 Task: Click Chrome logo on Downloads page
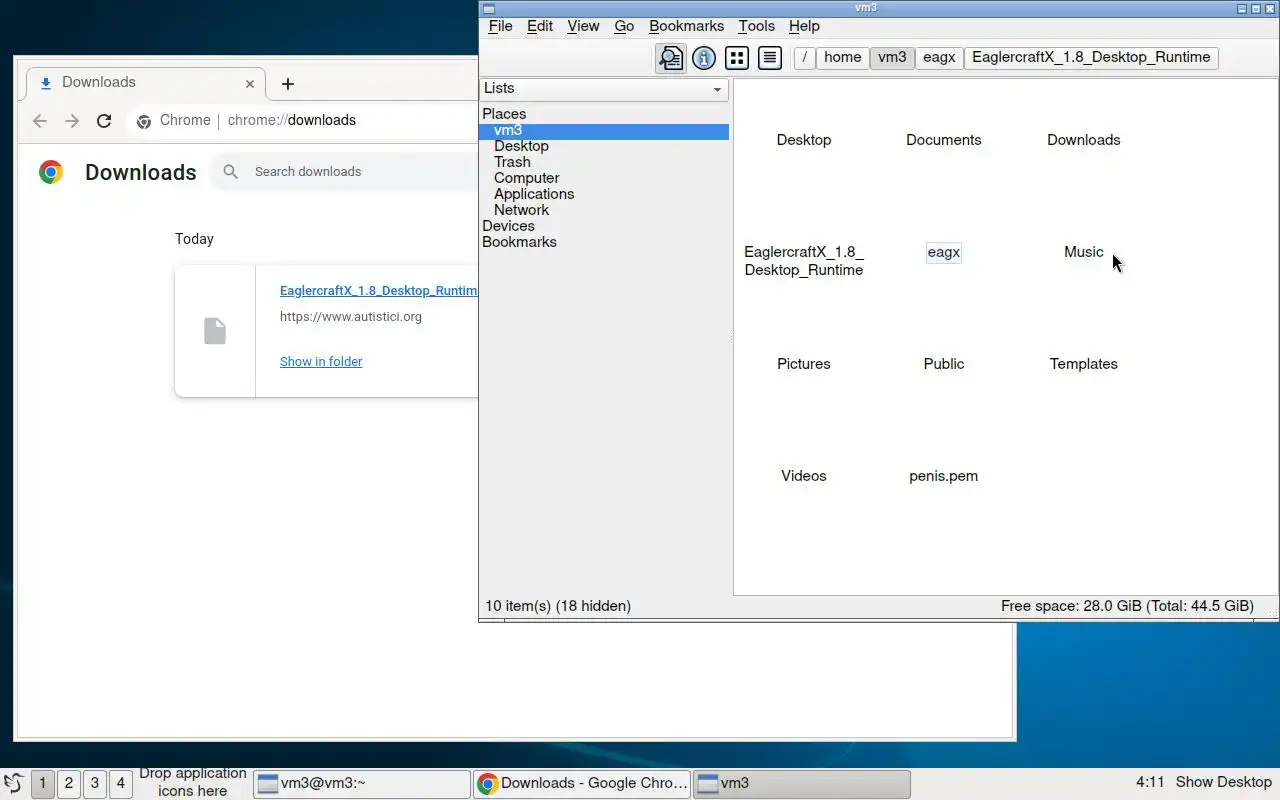(x=51, y=172)
